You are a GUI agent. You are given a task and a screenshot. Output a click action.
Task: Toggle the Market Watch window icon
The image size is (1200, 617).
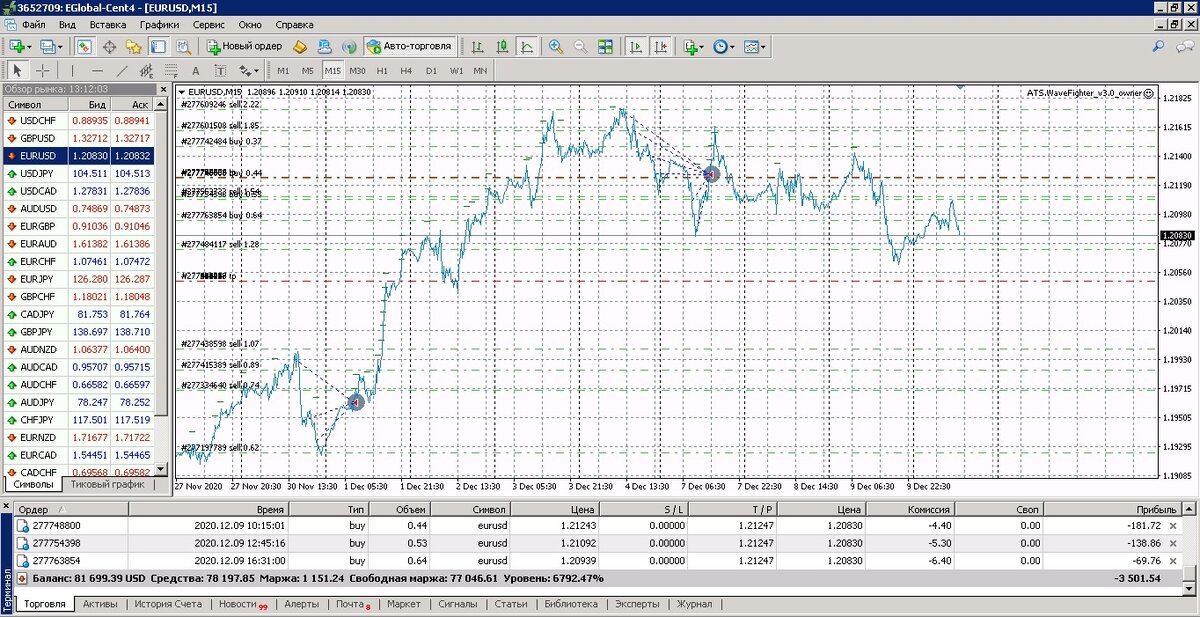85,46
